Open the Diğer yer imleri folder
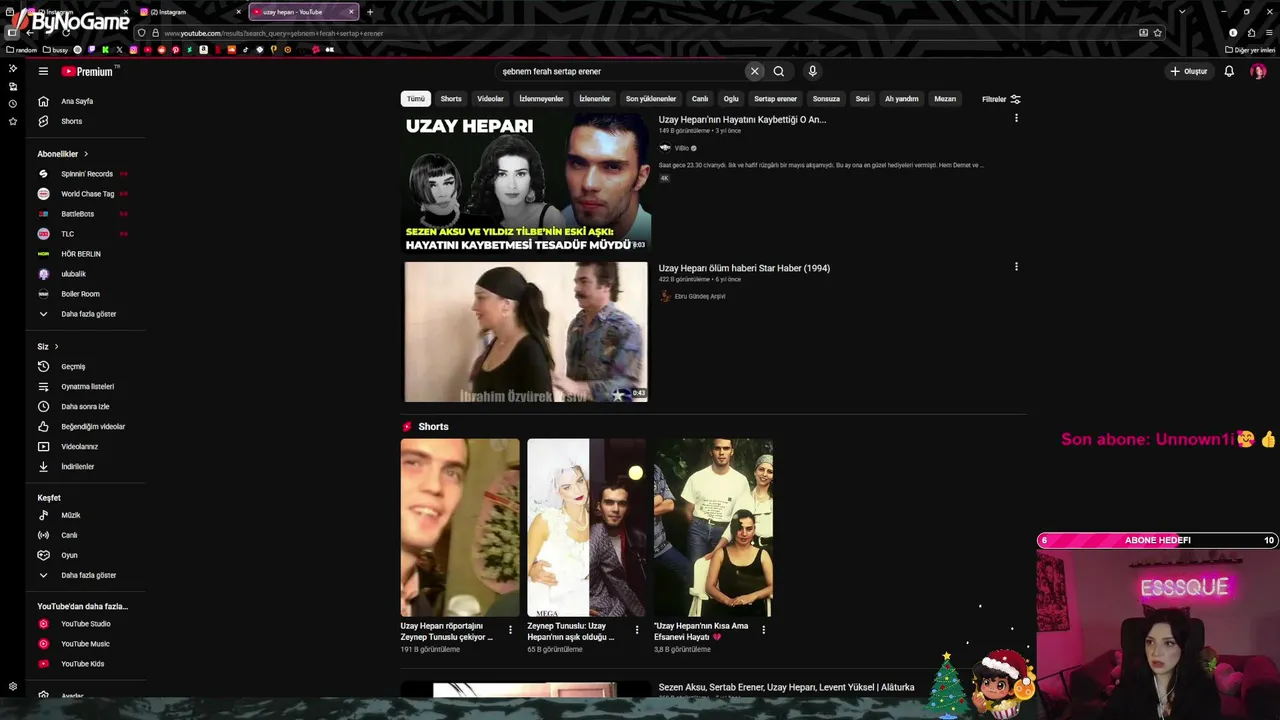The height and width of the screenshot is (720, 1280). pyautogui.click(x=1250, y=49)
